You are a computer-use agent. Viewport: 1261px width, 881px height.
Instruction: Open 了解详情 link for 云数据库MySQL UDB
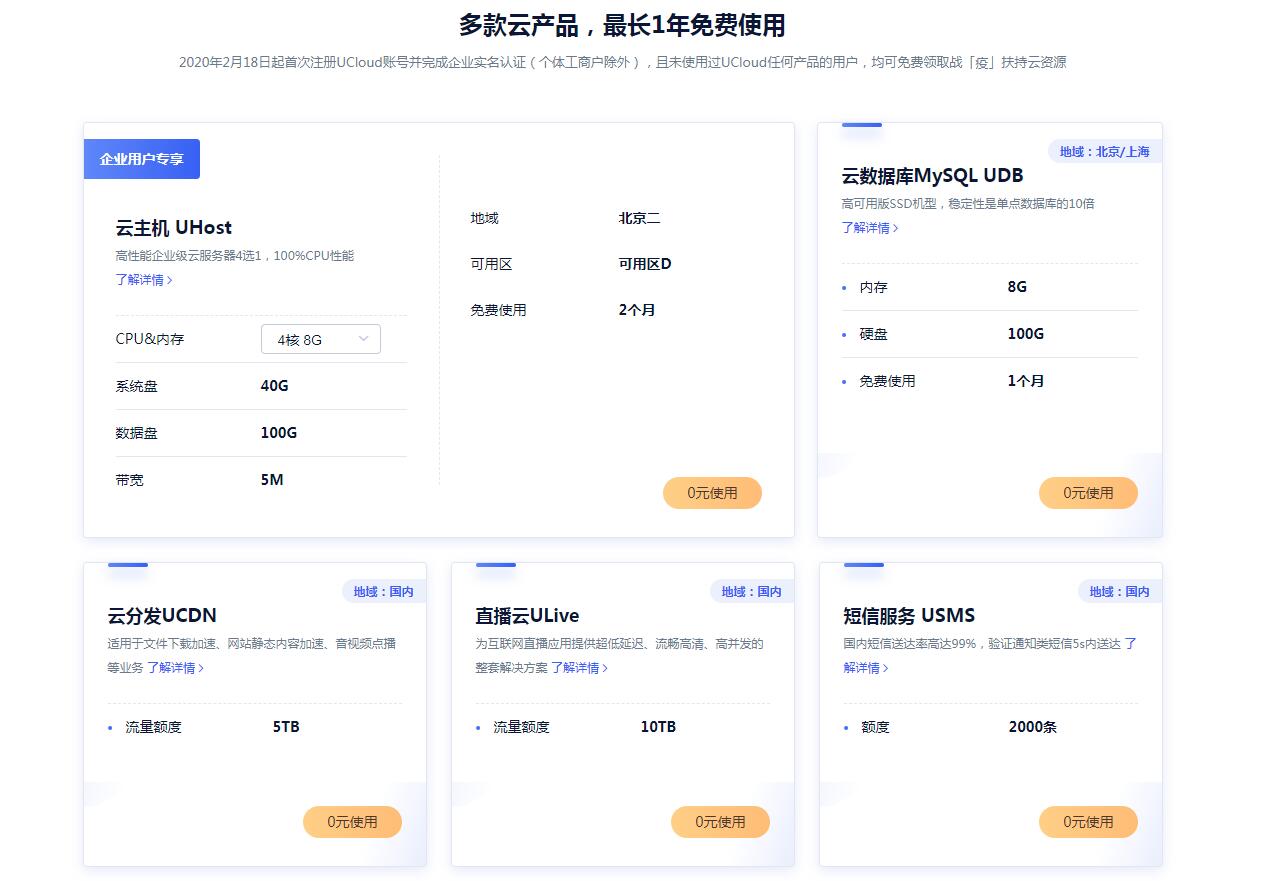(866, 228)
